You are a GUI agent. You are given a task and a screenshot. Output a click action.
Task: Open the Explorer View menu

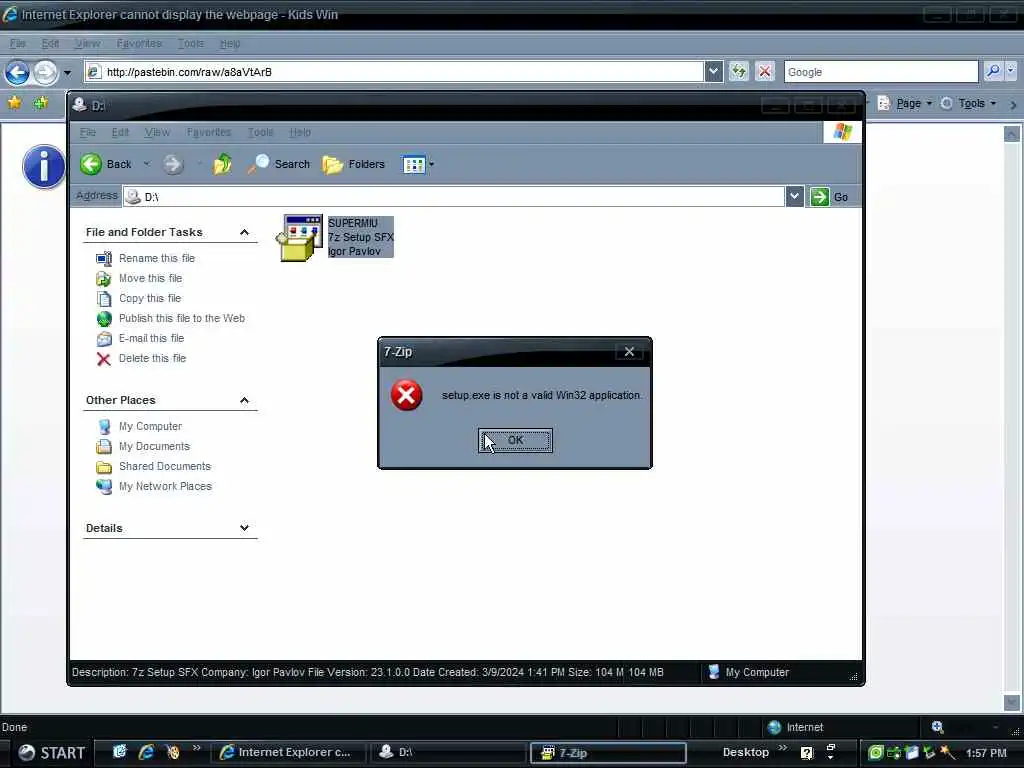157,132
